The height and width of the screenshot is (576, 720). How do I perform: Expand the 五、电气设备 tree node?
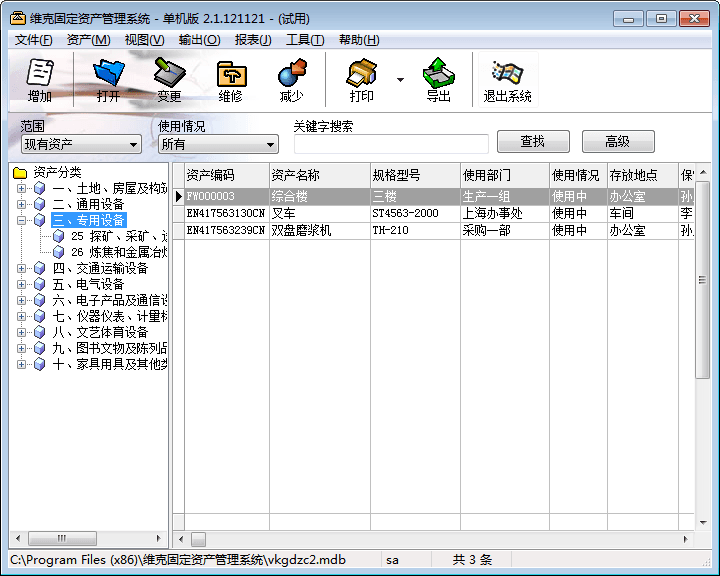click(x=21, y=284)
